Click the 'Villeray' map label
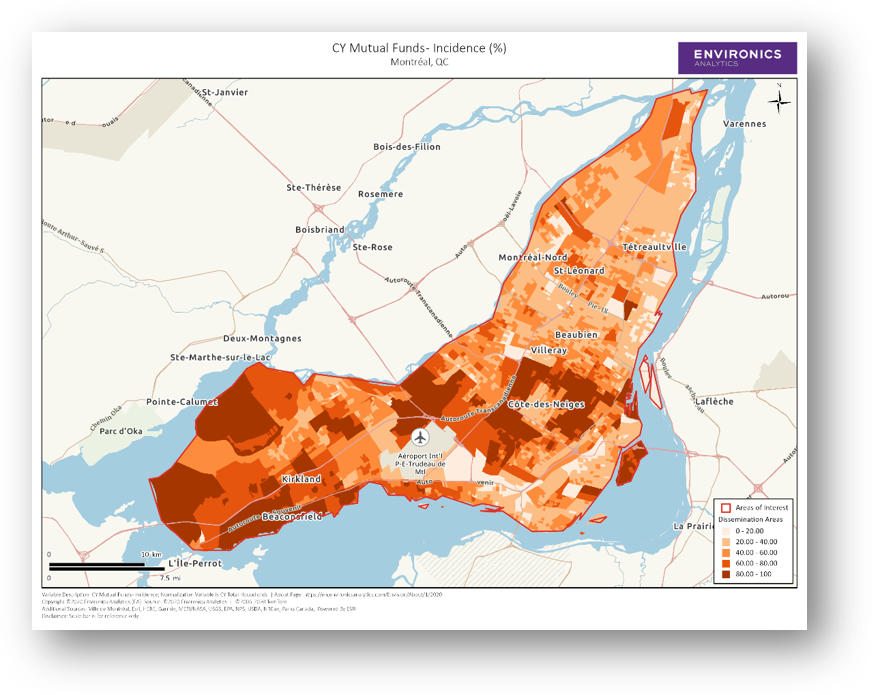Image resolution: width=872 pixels, height=695 pixels. pyautogui.click(x=549, y=350)
